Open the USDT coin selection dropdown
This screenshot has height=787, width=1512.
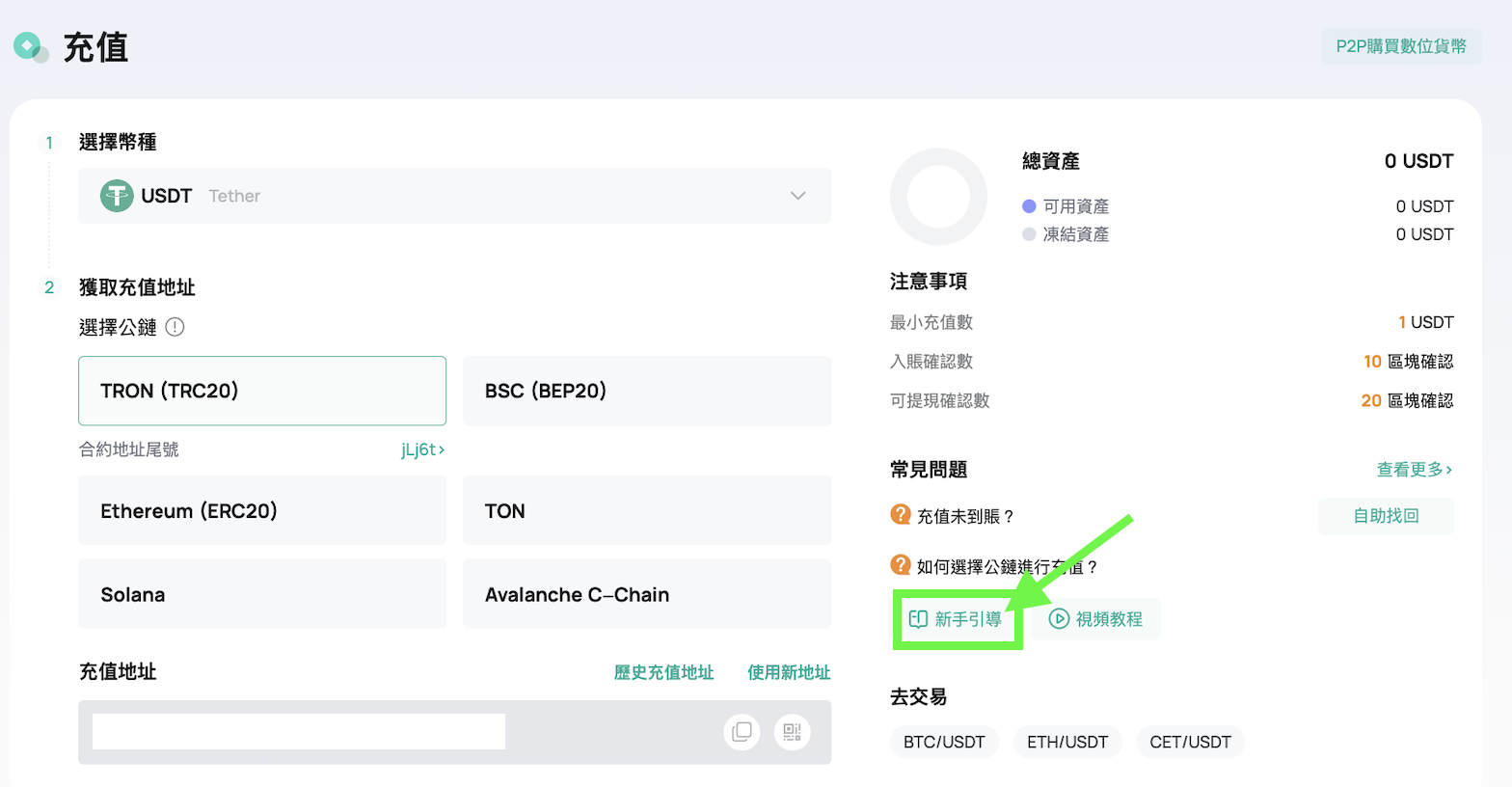(454, 196)
